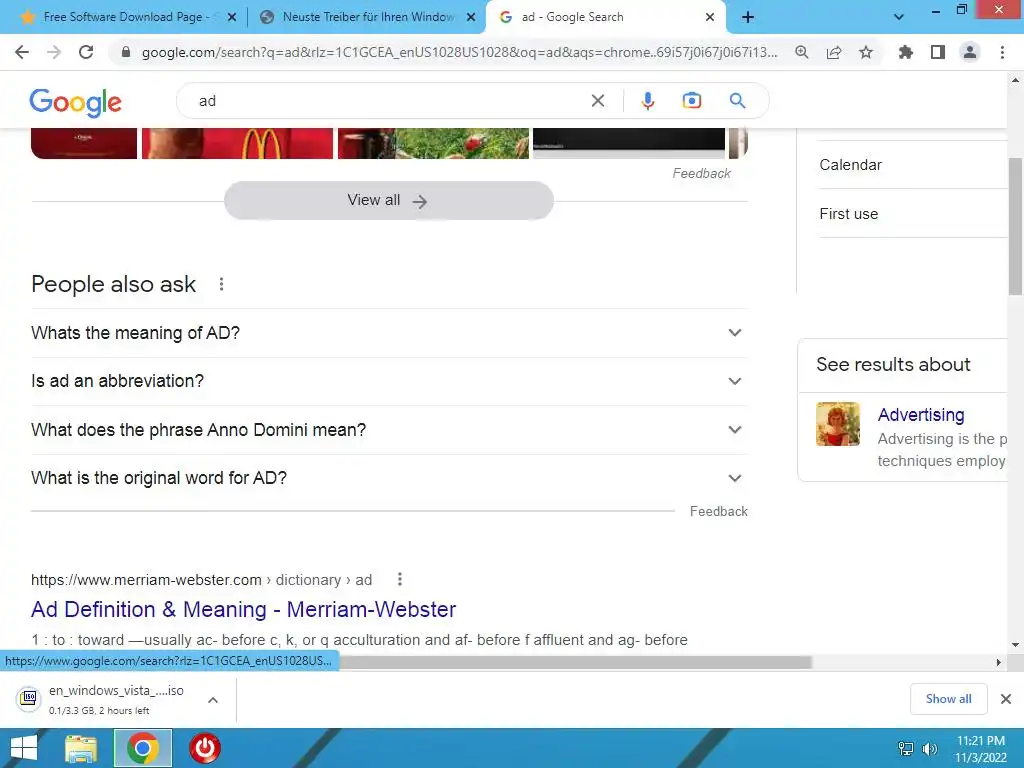View site security lock info

[x=126, y=52]
